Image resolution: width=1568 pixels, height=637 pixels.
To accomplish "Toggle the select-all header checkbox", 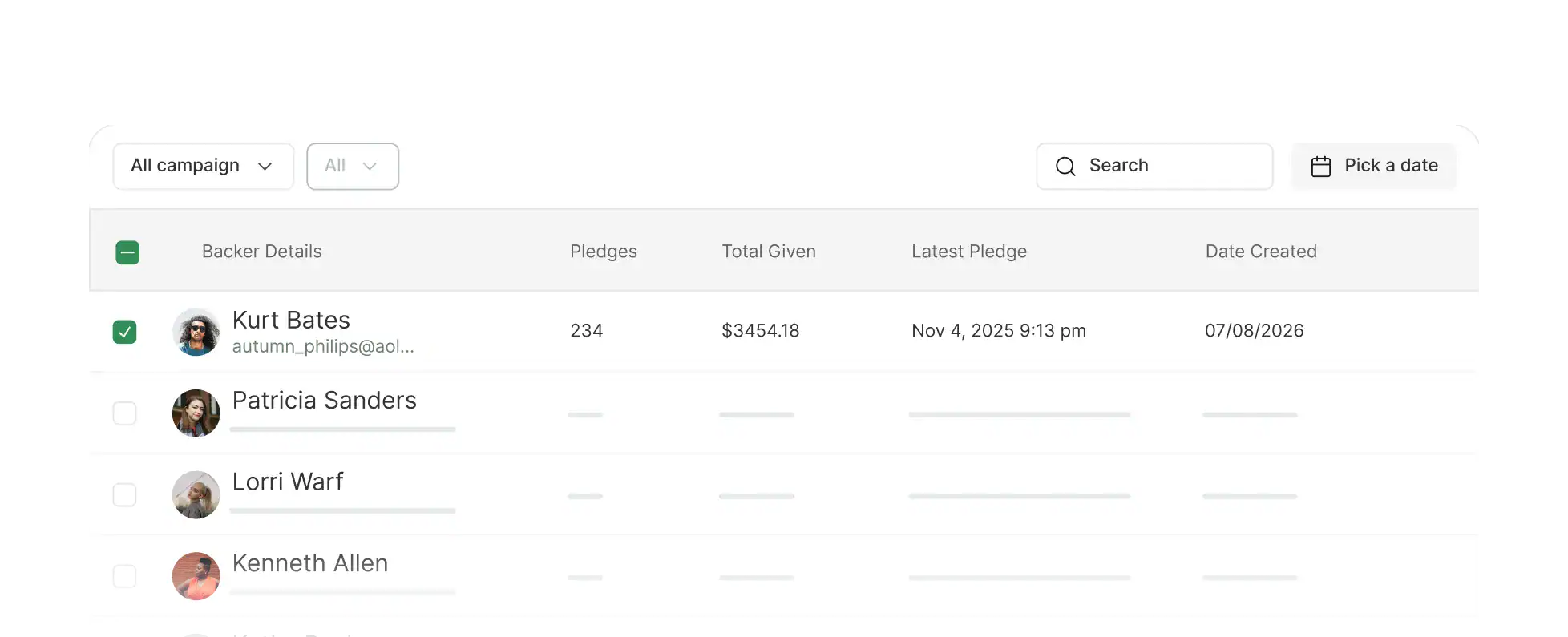I will pyautogui.click(x=127, y=252).
